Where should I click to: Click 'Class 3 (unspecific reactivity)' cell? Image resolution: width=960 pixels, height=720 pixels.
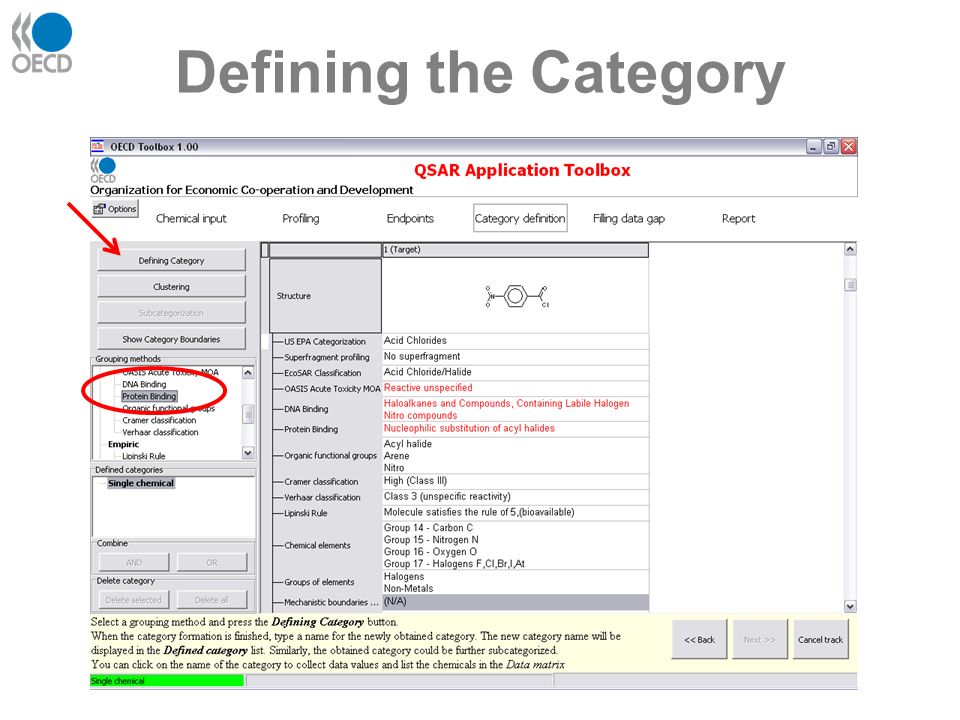point(515,497)
